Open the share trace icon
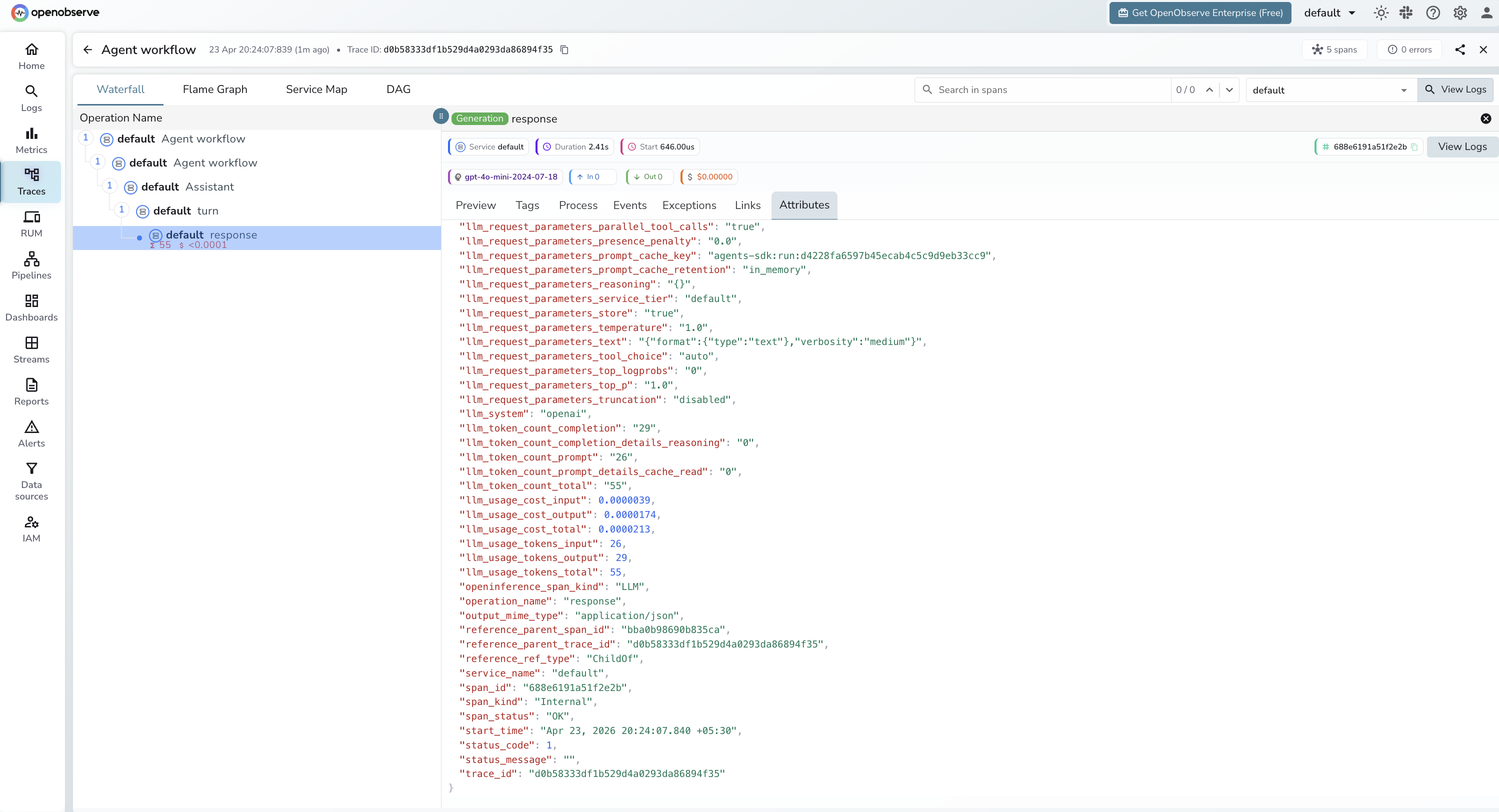 coord(1460,49)
